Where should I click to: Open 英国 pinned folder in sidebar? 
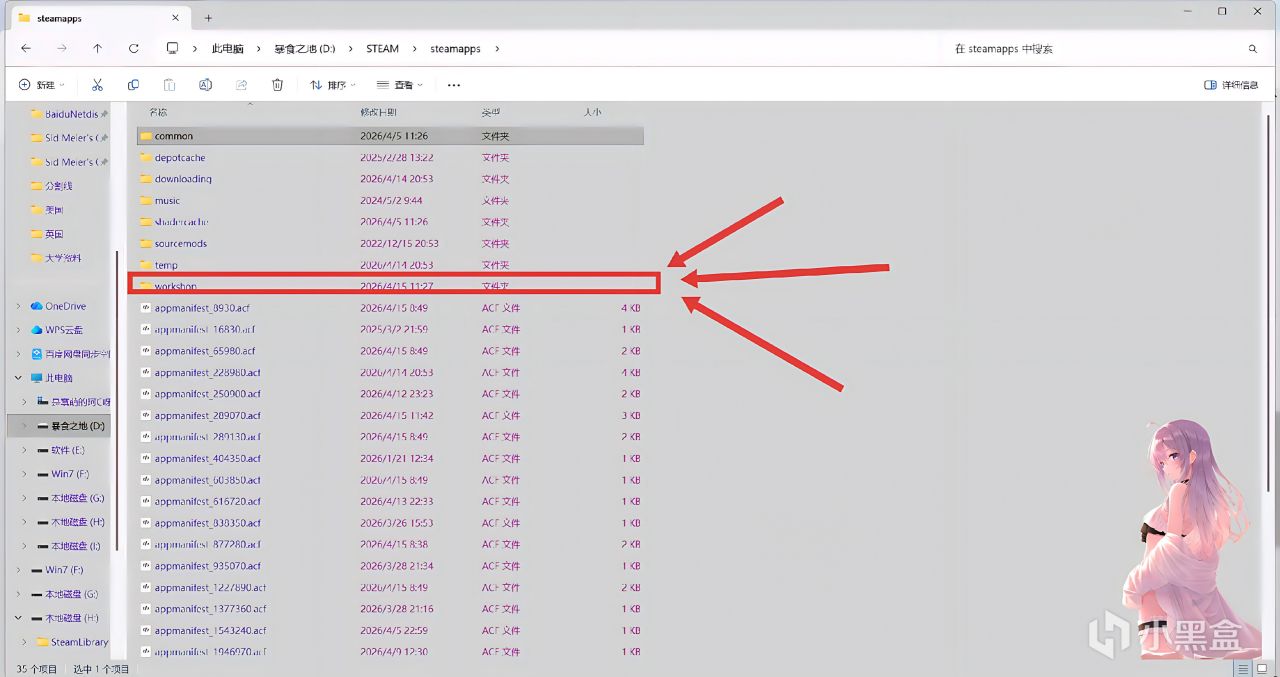click(x=46, y=234)
